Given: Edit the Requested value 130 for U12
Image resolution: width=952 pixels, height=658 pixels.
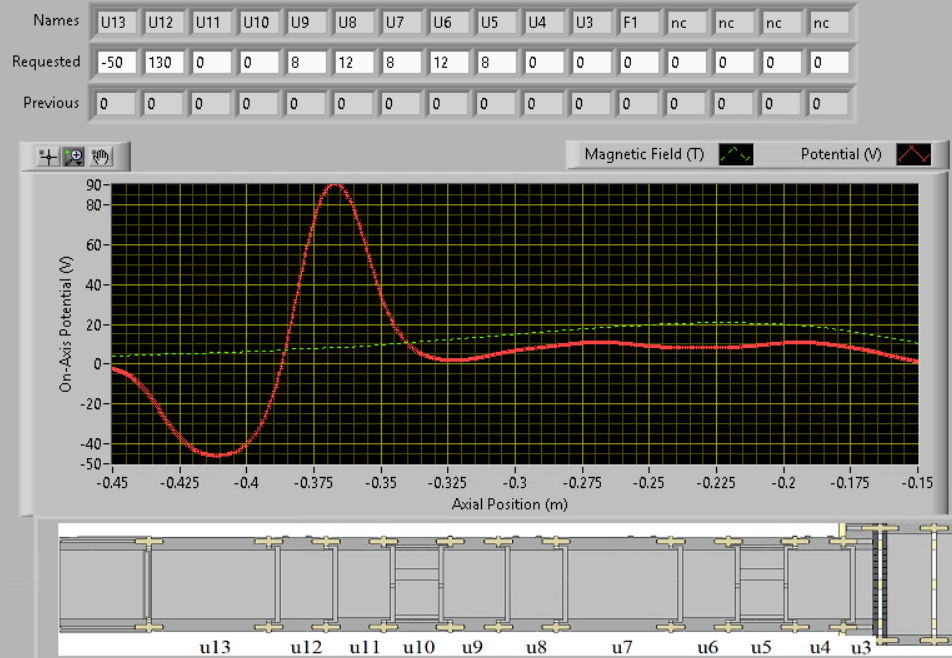Looking at the screenshot, I should tap(164, 62).
